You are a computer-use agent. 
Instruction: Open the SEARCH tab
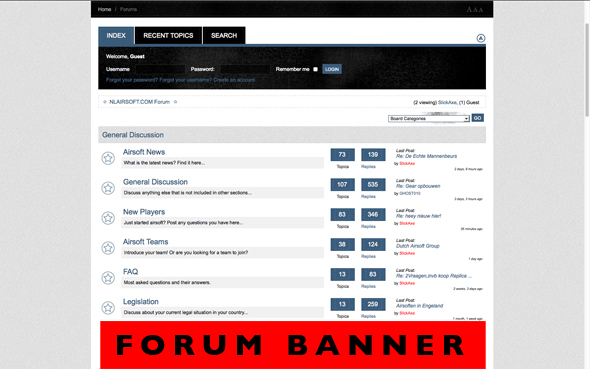click(x=224, y=36)
